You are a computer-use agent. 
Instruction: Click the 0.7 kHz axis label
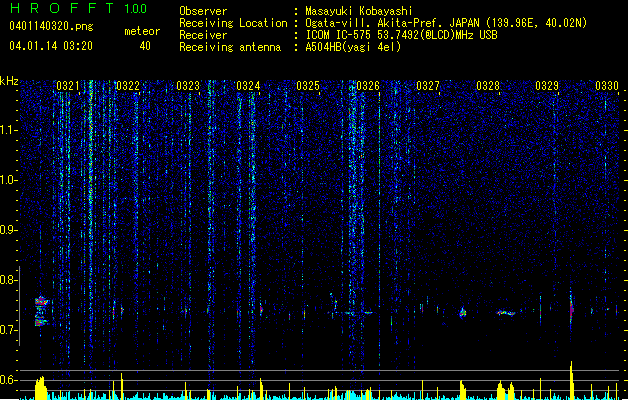click(x=9, y=330)
